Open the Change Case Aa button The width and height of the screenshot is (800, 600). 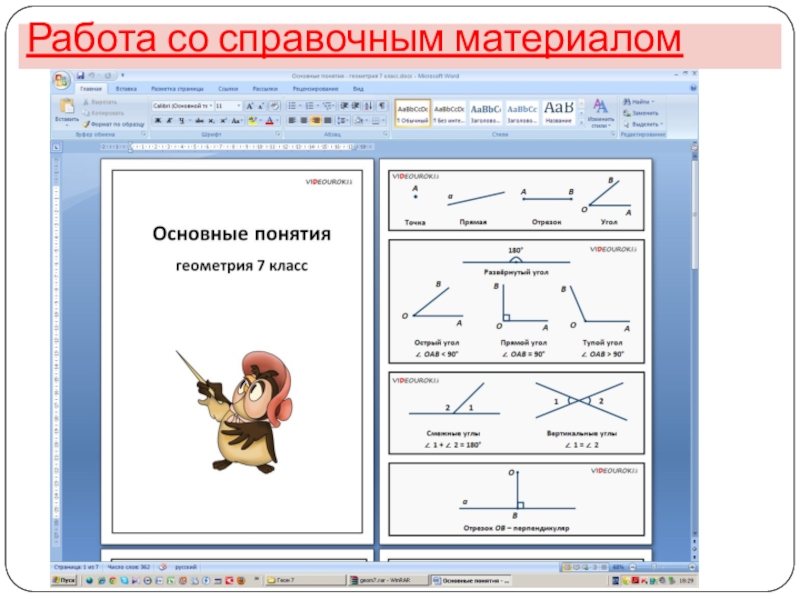pyautogui.click(x=236, y=121)
